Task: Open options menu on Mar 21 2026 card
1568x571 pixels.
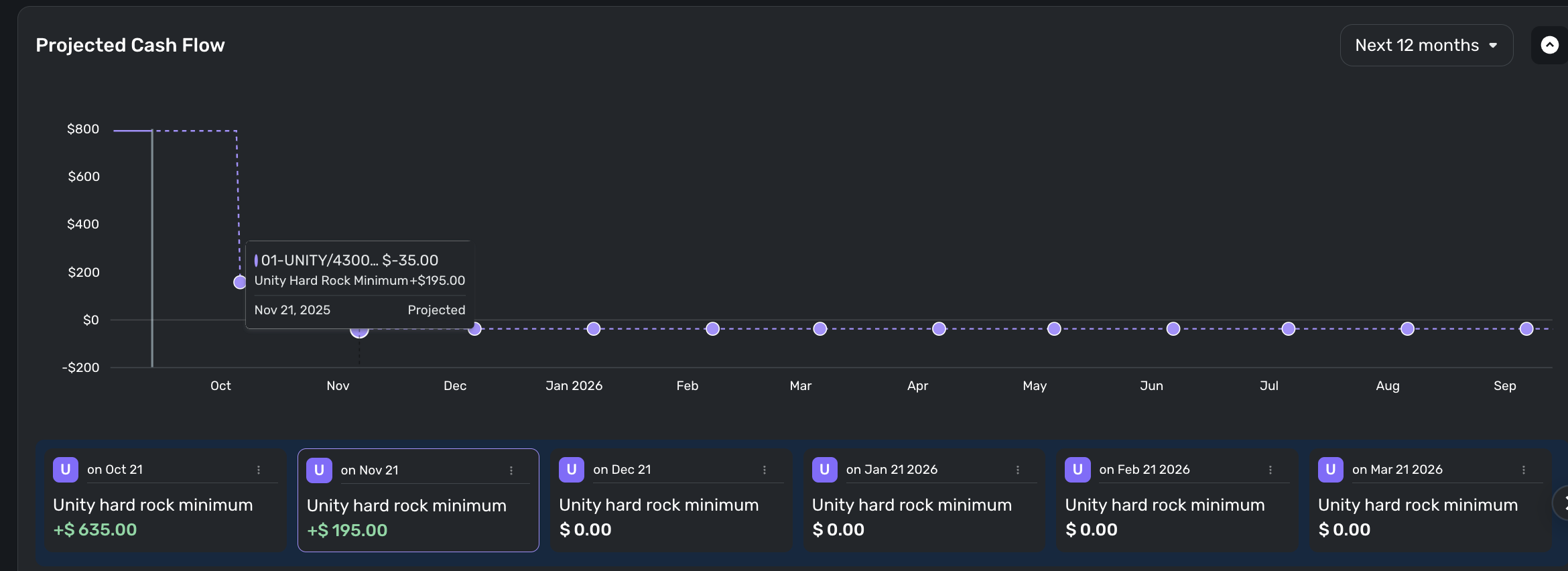Action: tap(1524, 470)
